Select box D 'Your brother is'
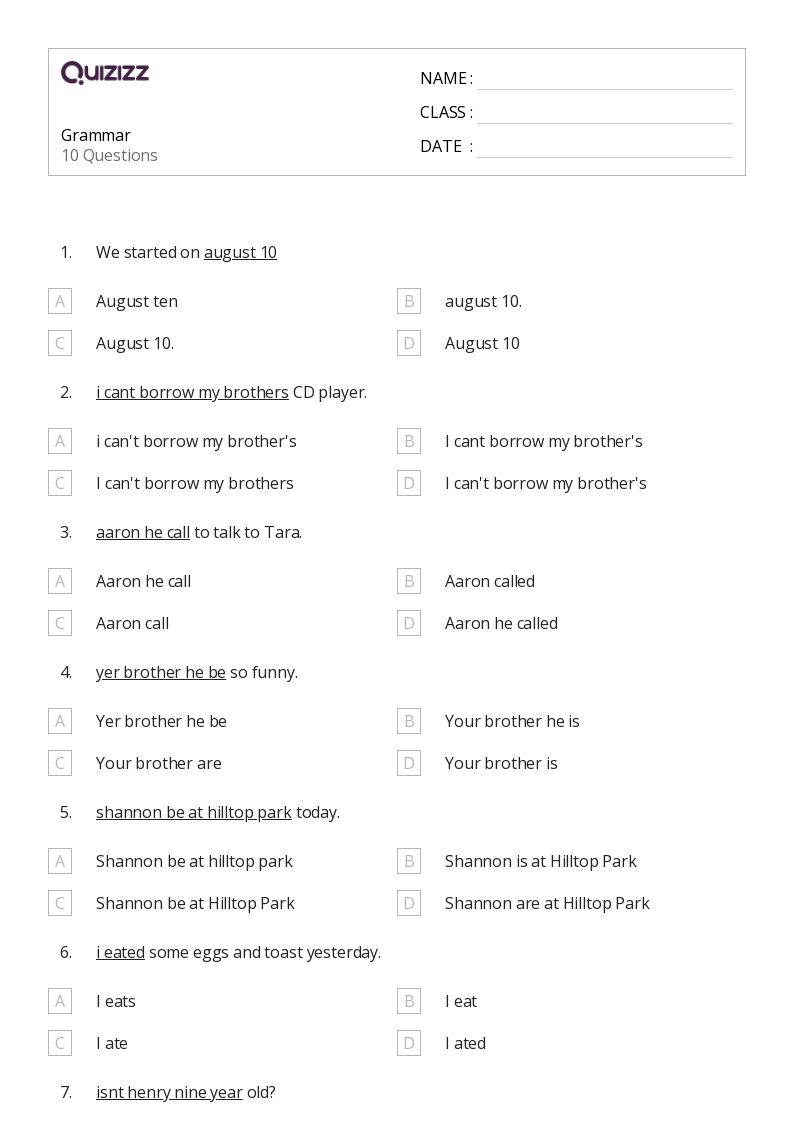This screenshot has height=1123, width=794. pos(409,763)
